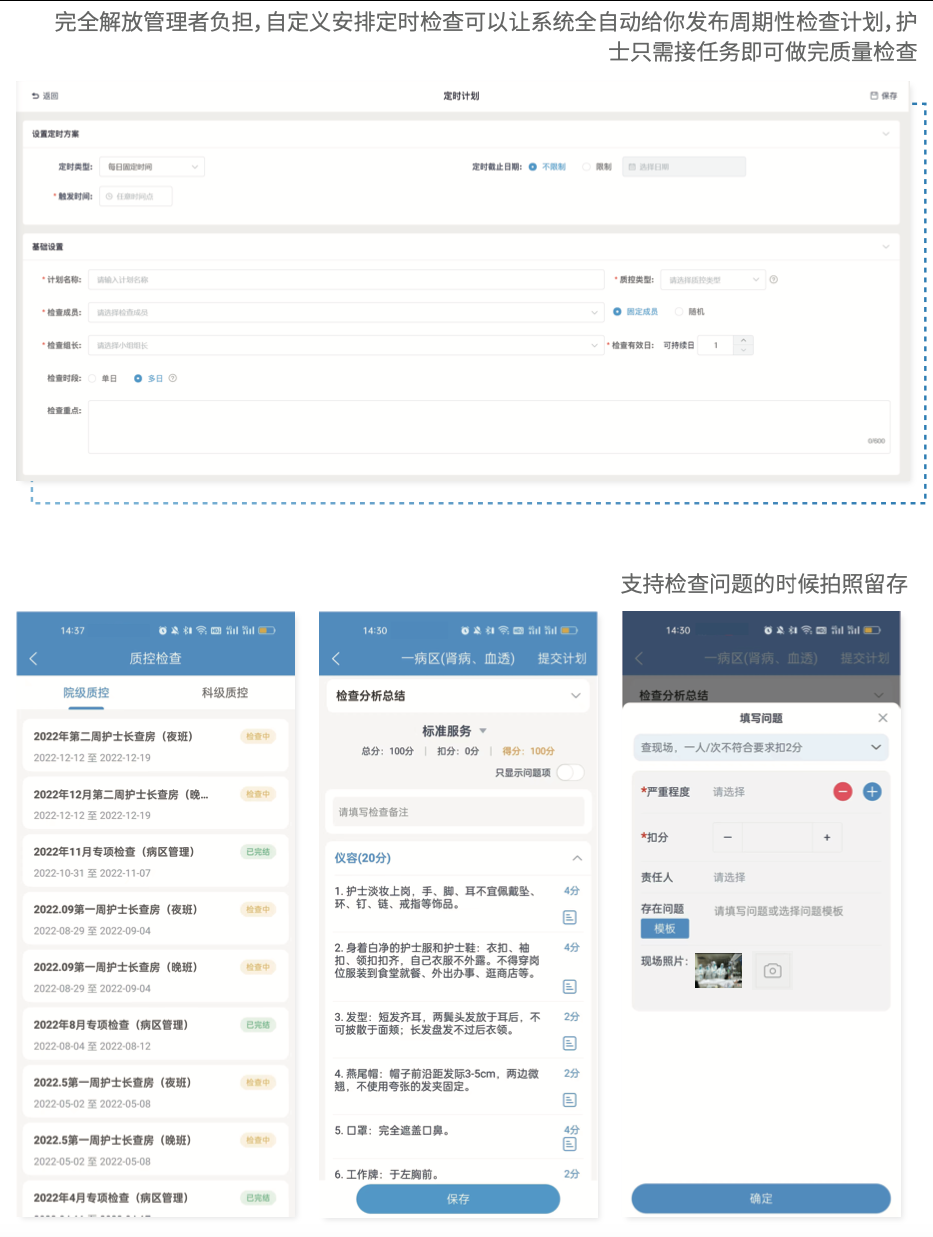Collapse the 基础设置 section
Viewport: 933px width, 1237px height.
885,246
